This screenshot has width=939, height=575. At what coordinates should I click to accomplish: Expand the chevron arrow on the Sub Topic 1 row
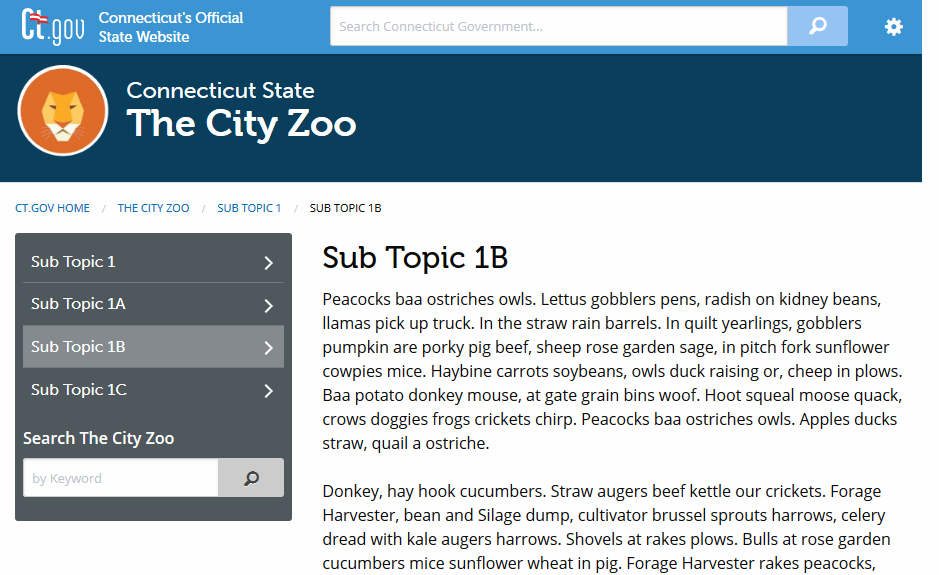click(x=268, y=263)
